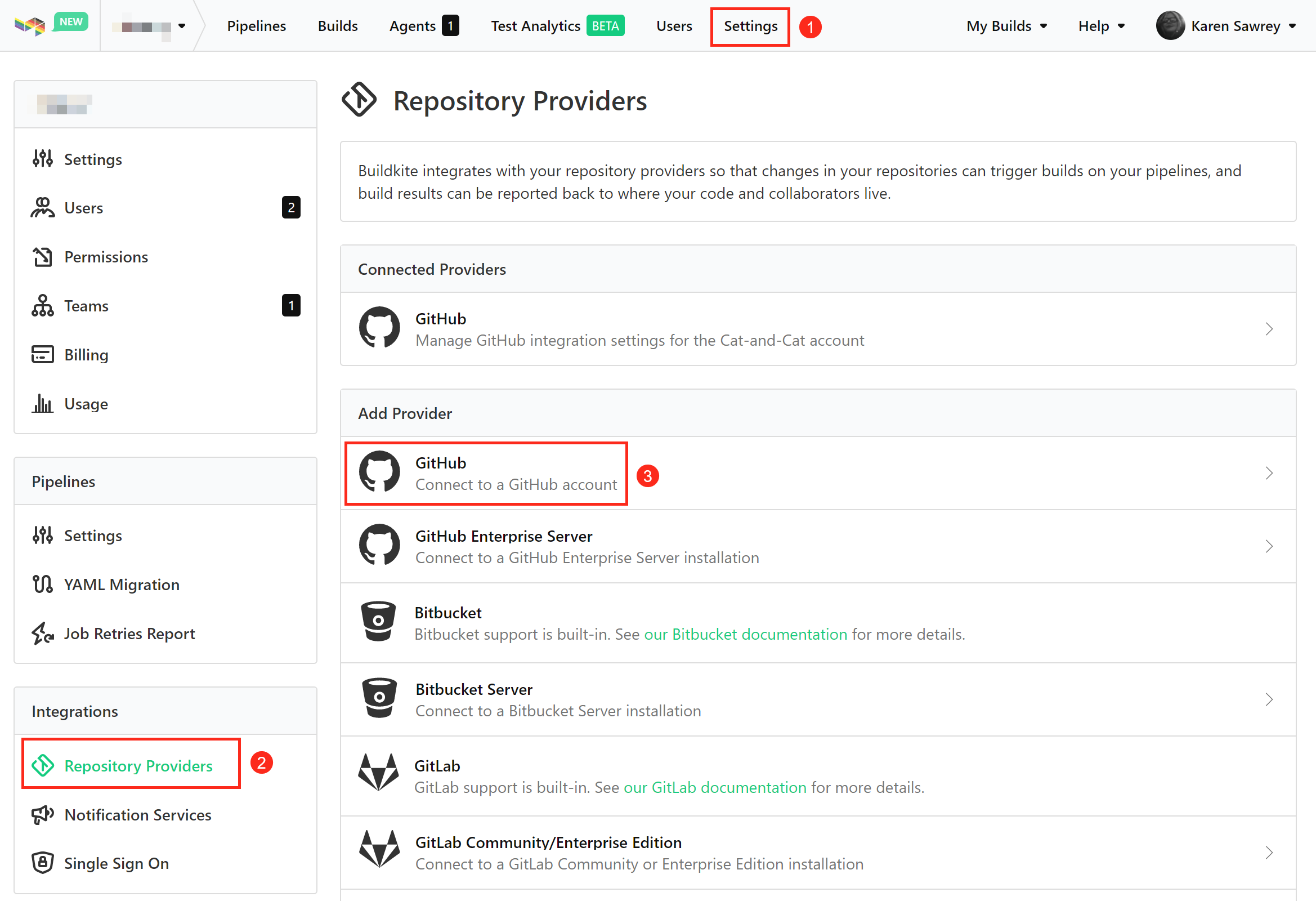
Task: Expand the Help dropdown menu
Action: tap(1102, 26)
